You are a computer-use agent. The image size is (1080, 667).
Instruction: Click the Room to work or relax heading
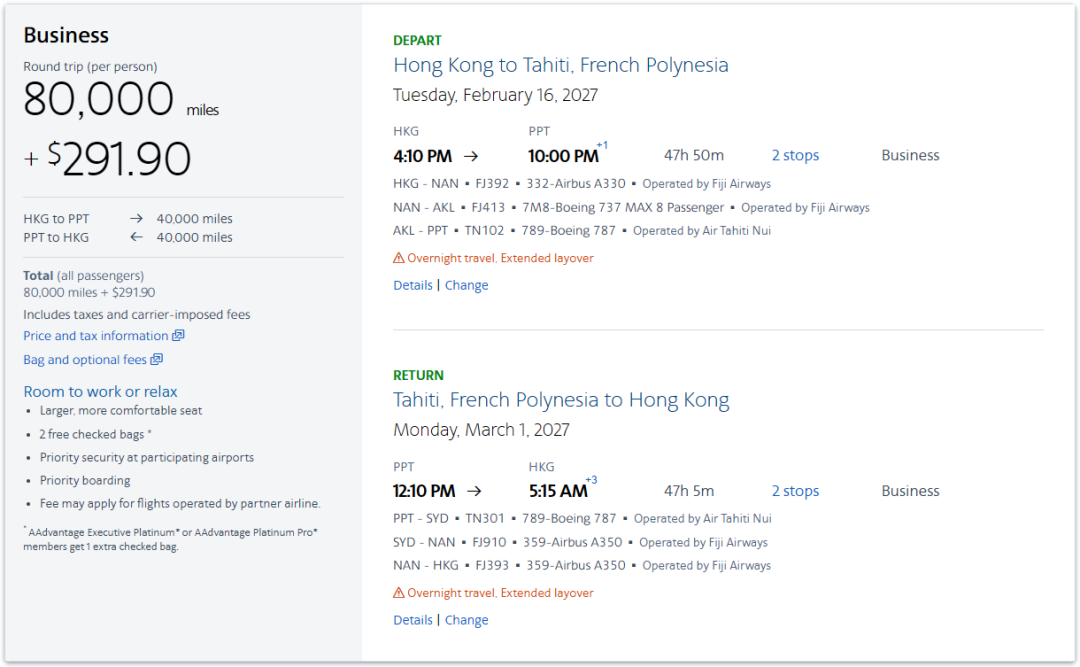pyautogui.click(x=101, y=391)
